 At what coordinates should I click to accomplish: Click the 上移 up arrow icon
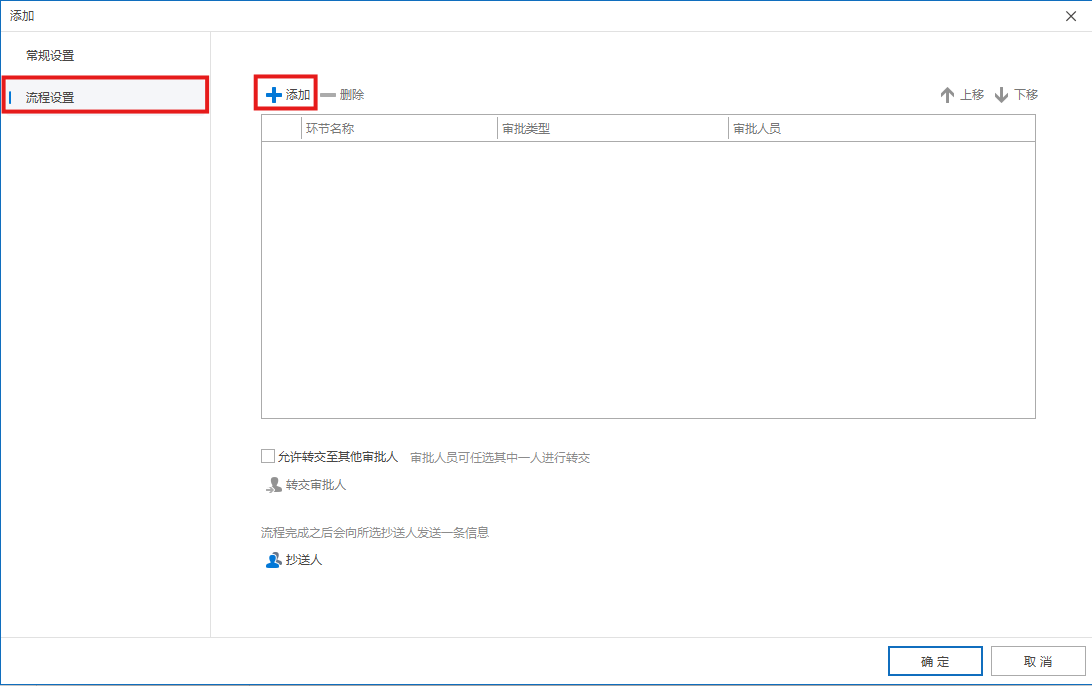point(947,94)
